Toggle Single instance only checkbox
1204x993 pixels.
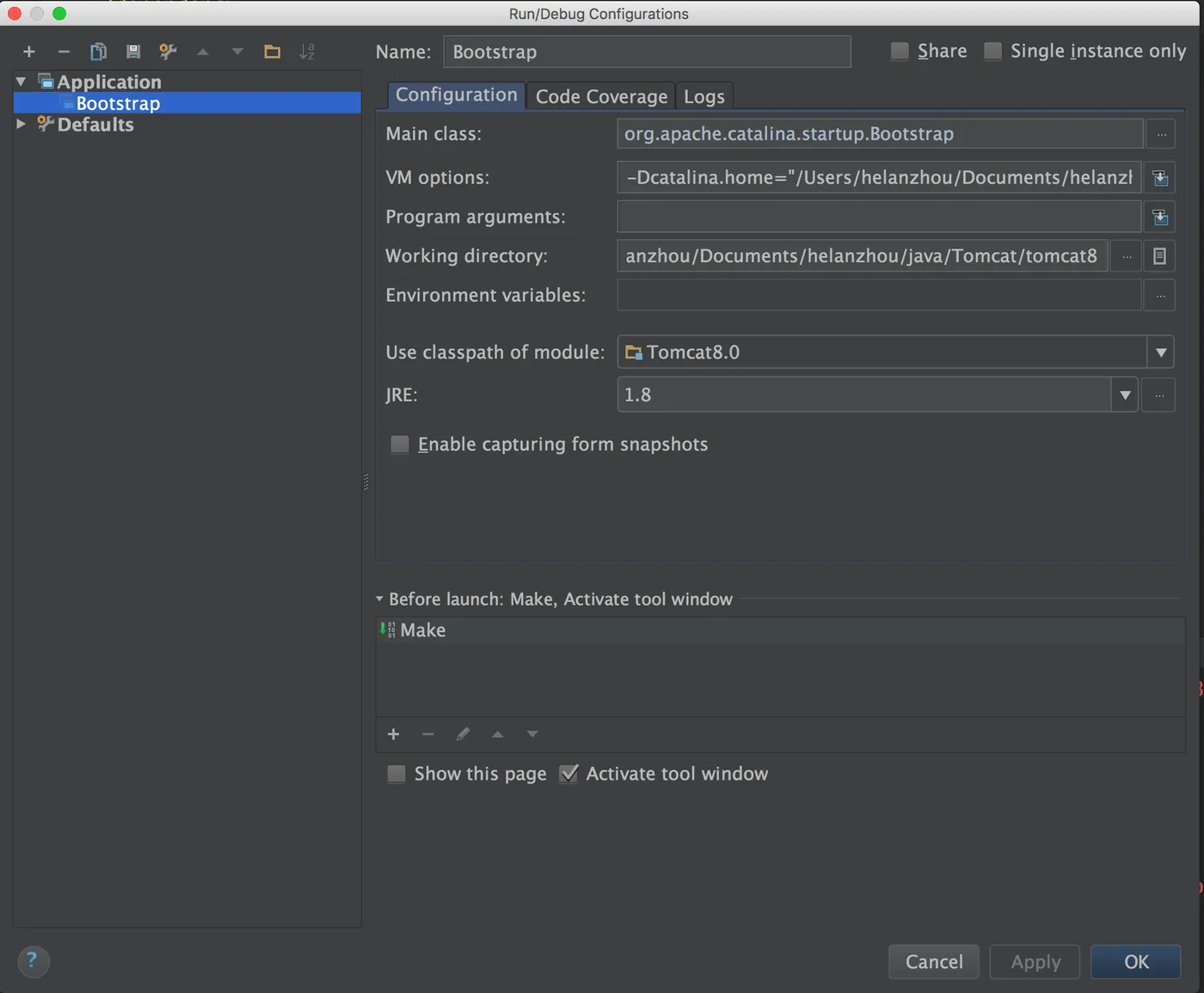[x=993, y=52]
